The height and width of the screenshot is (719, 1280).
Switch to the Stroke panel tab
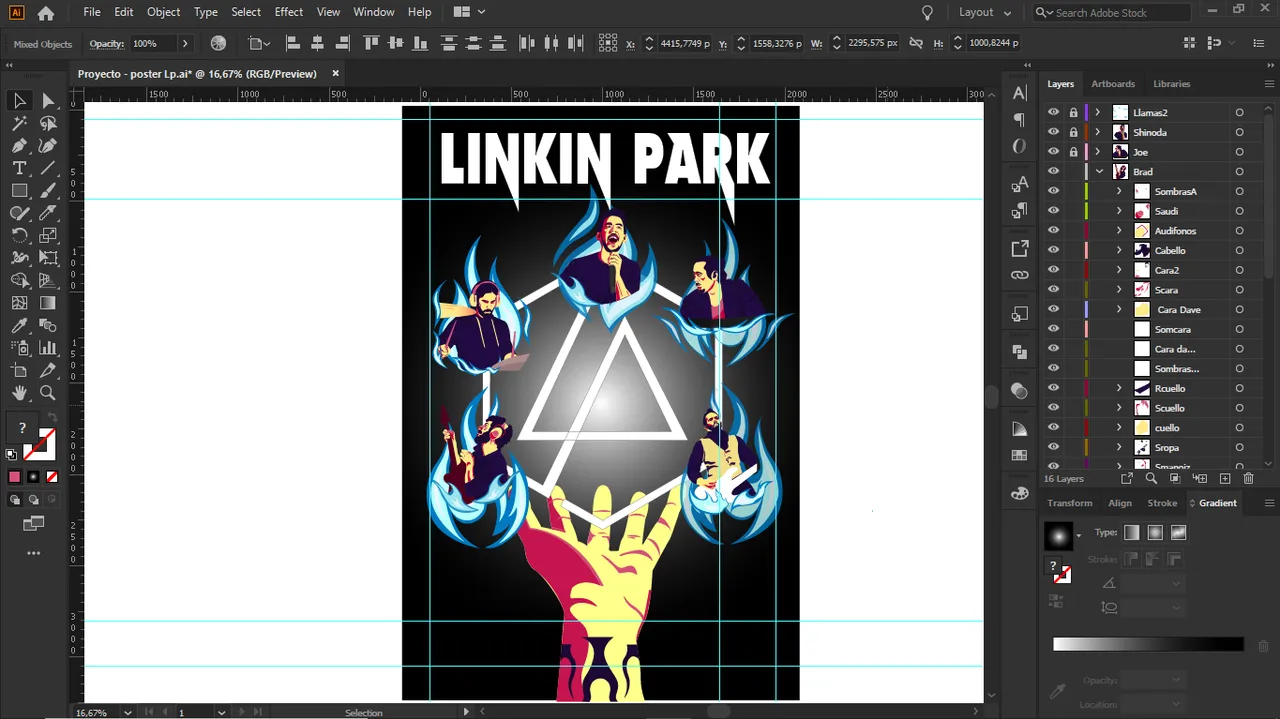1162,503
